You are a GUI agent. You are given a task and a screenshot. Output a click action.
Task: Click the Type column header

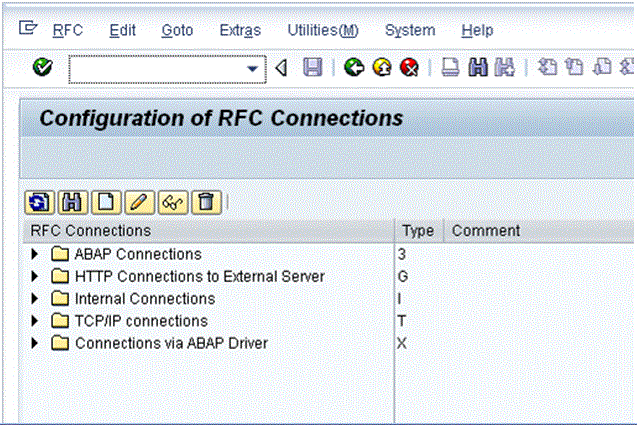tap(418, 231)
